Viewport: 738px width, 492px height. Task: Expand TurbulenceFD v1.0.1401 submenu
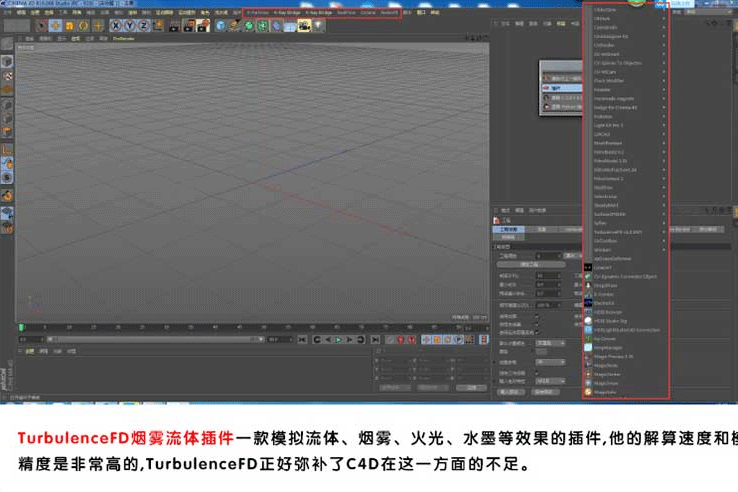click(x=627, y=232)
